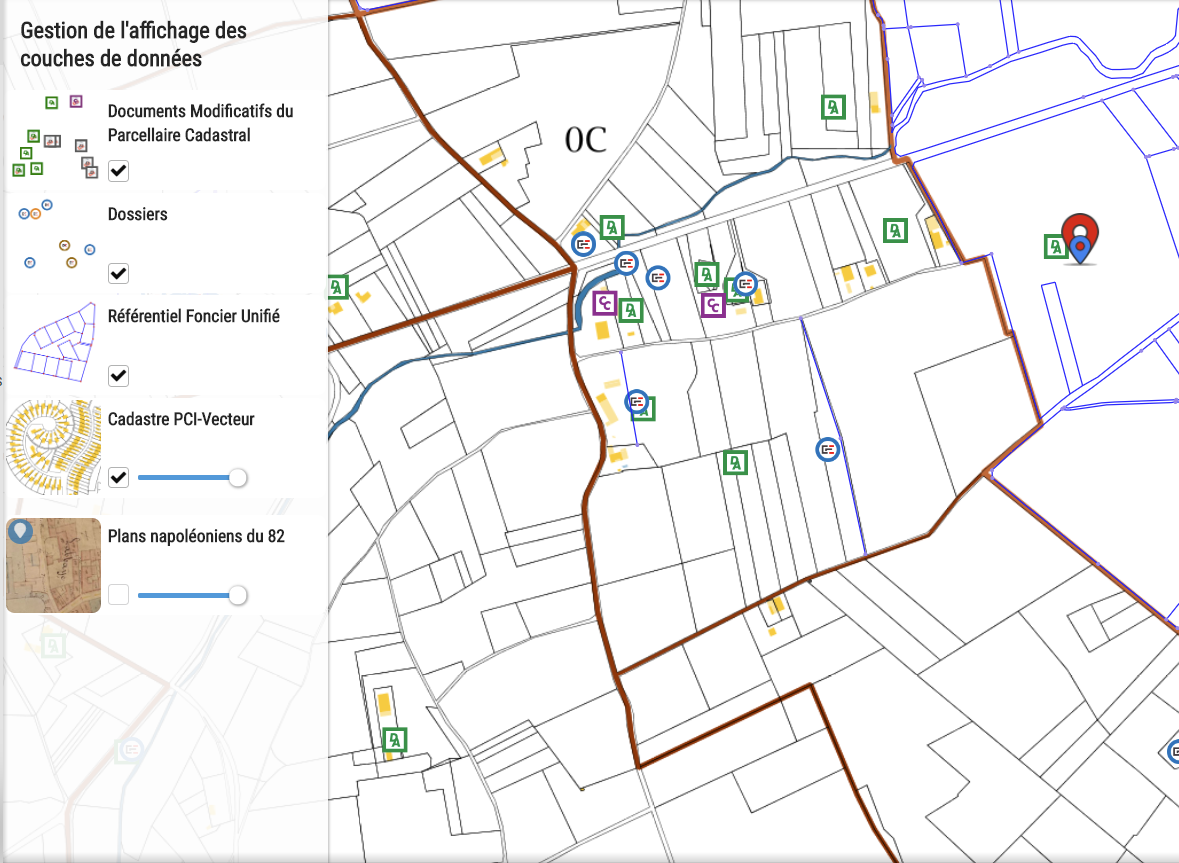Hide the Cadastre PCI-Vecteur layer
This screenshot has width=1179, height=863.
119,477
